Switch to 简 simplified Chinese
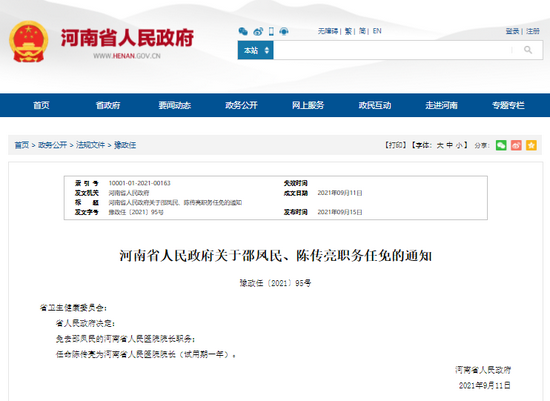 coord(362,31)
